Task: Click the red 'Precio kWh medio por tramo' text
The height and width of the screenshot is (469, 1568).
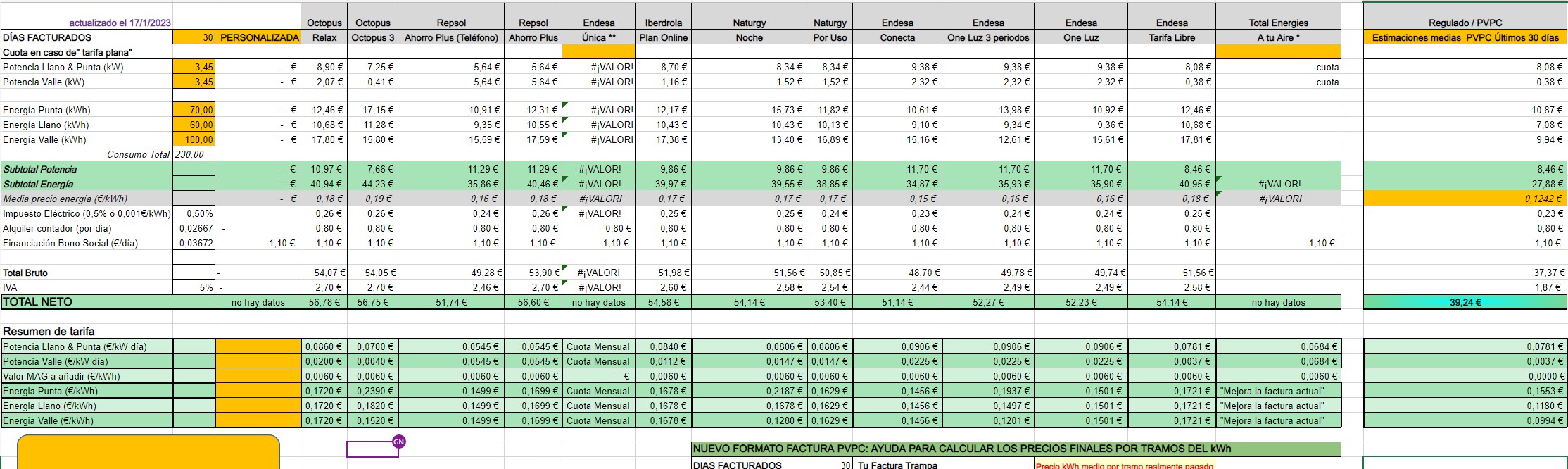Action: click(x=1125, y=465)
